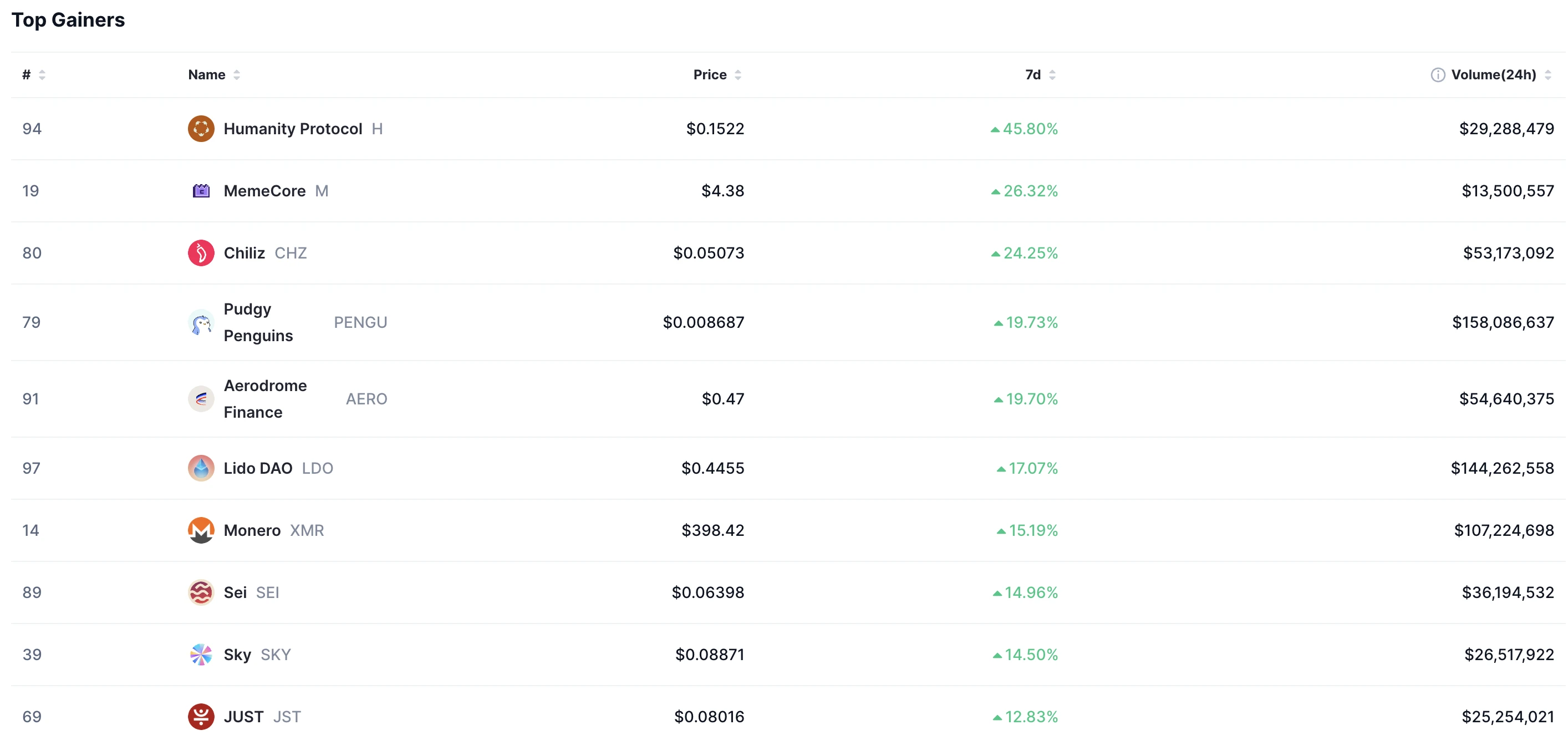1568x740 pixels.
Task: Click the Sky colorful pinwheel icon
Action: 201,655
